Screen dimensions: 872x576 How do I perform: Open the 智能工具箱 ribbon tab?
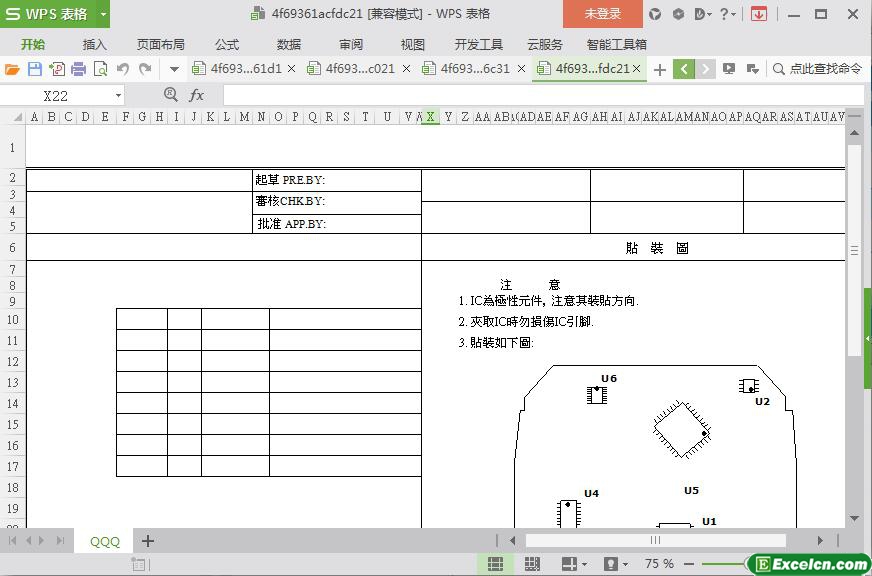click(617, 44)
